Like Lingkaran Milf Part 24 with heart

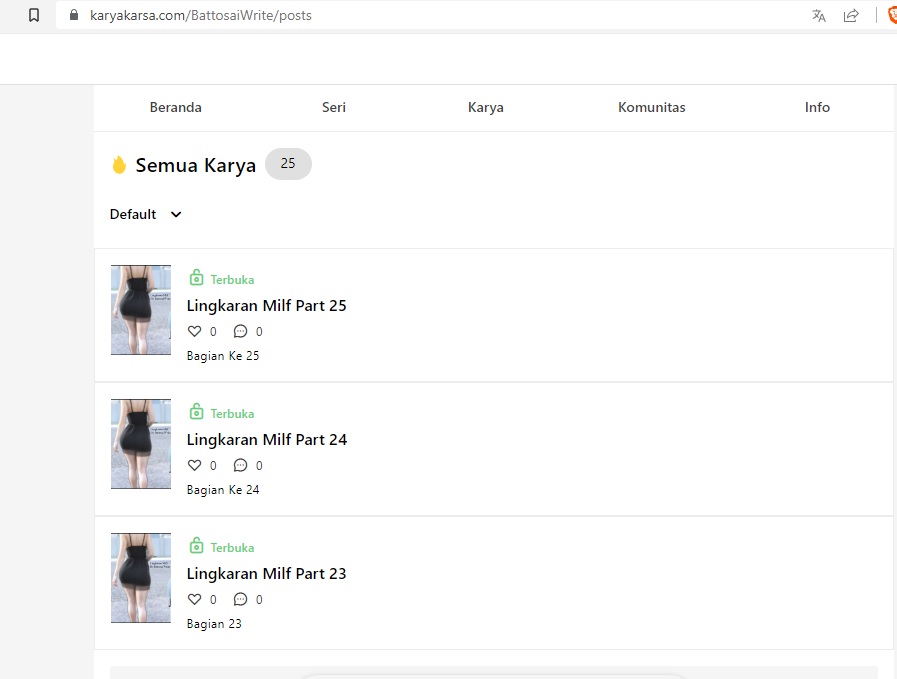click(x=195, y=465)
